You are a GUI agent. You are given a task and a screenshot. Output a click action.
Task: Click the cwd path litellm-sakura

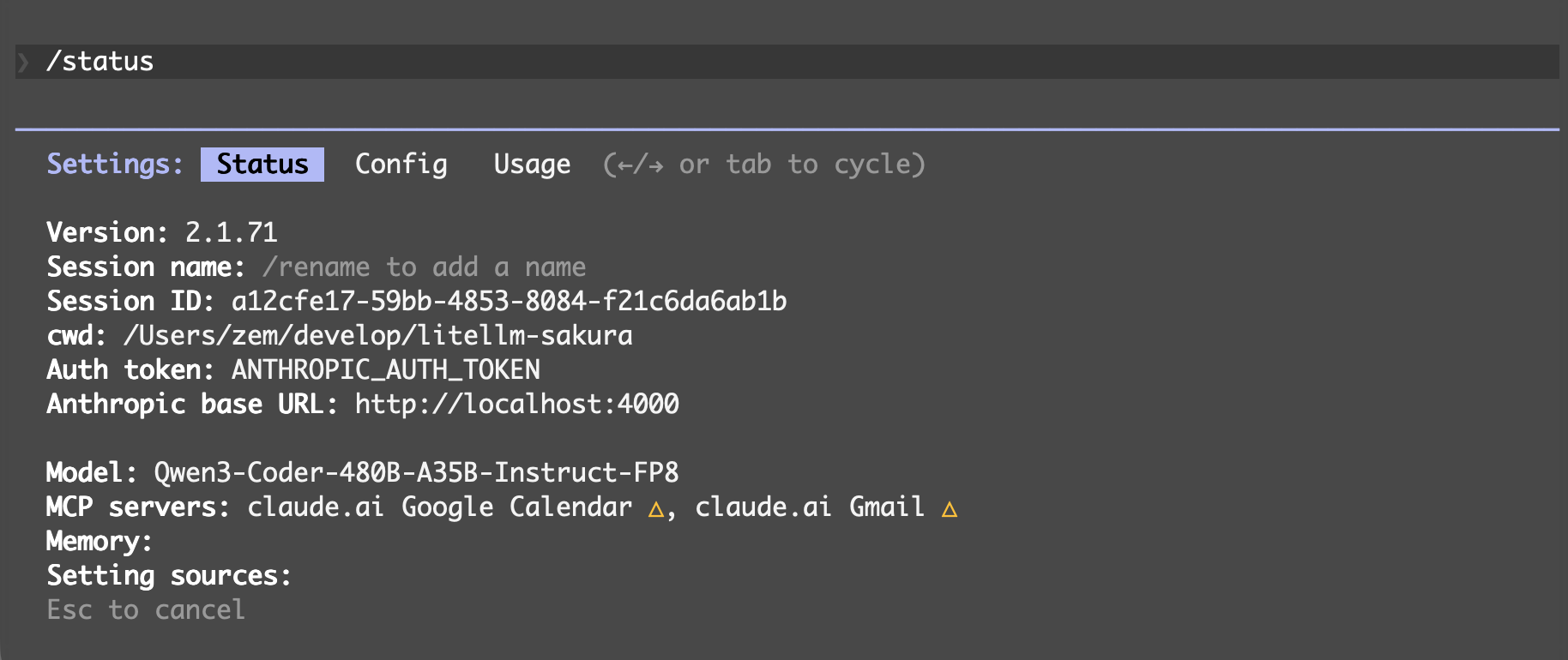point(377,335)
